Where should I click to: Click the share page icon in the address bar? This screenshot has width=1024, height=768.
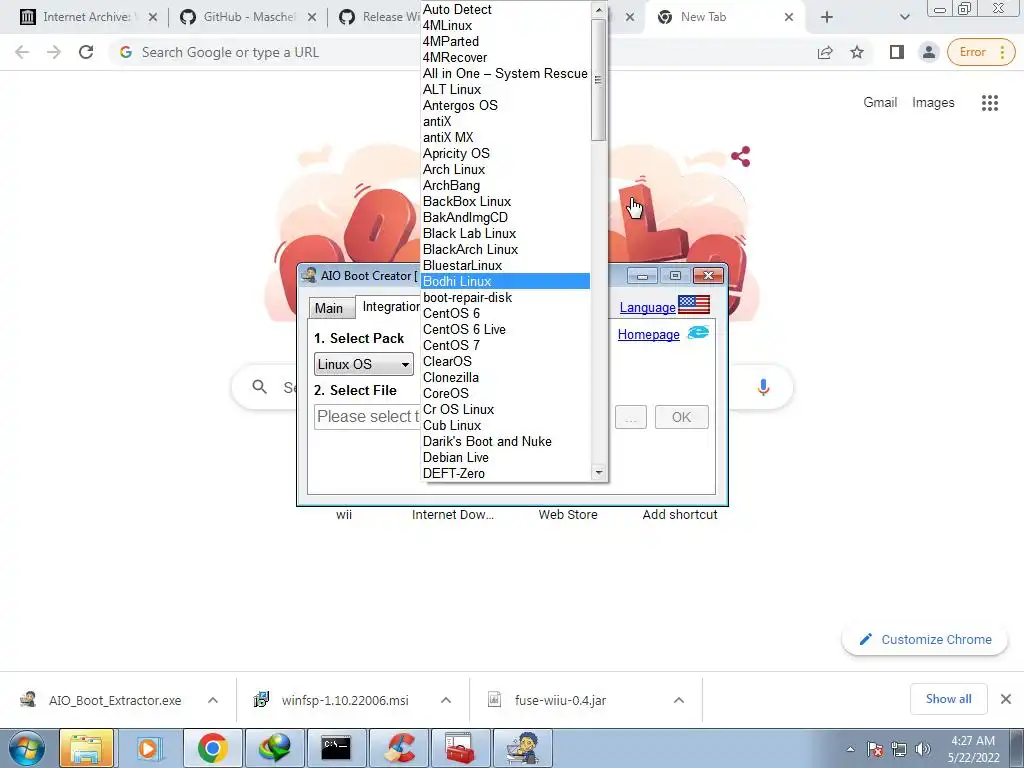(x=825, y=52)
